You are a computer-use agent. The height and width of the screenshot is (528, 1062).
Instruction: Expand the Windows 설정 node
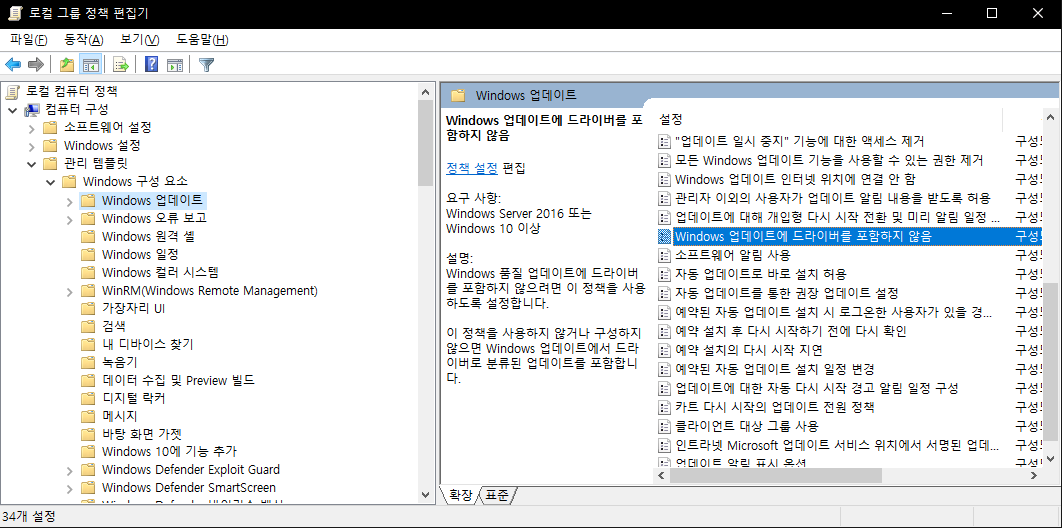pyautogui.click(x=31, y=146)
